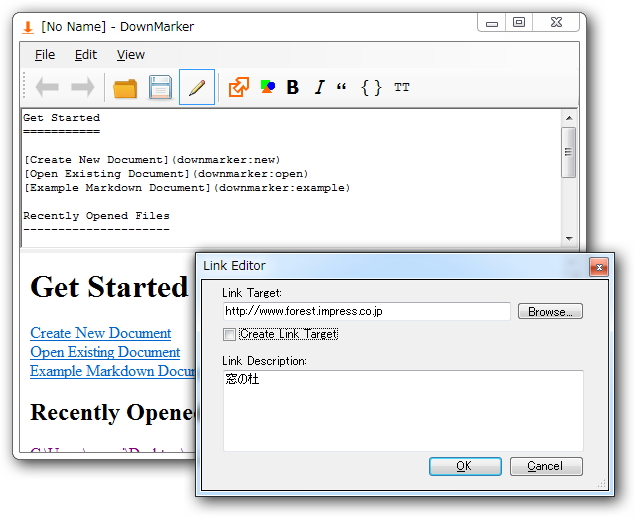Screen dimensions: 635x517
Task: Open a file with the folder icon
Action: [125, 88]
